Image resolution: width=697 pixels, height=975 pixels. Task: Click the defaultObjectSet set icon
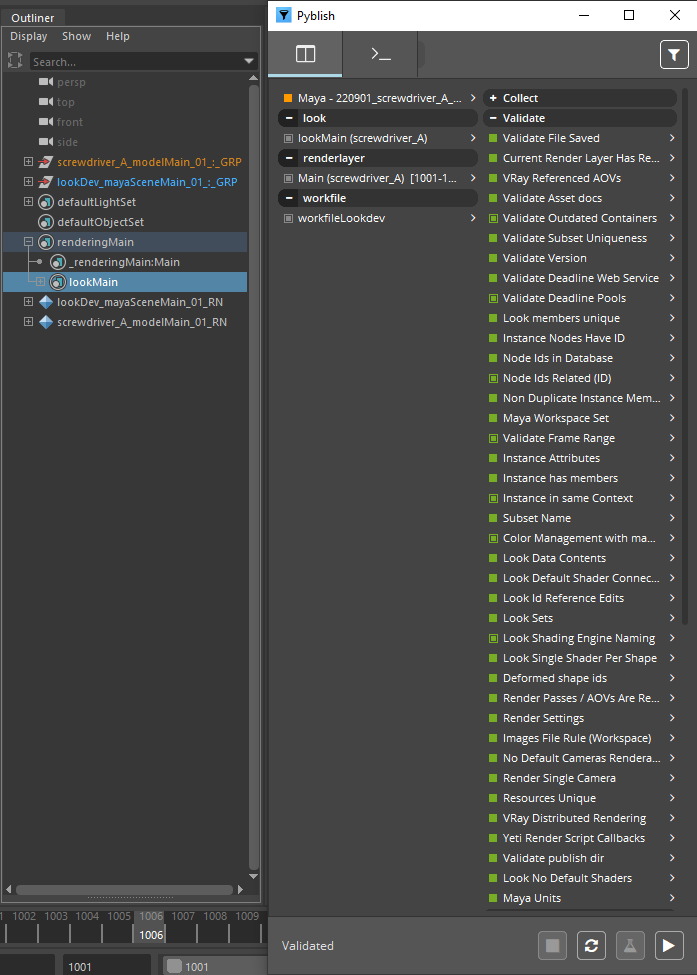pos(45,222)
